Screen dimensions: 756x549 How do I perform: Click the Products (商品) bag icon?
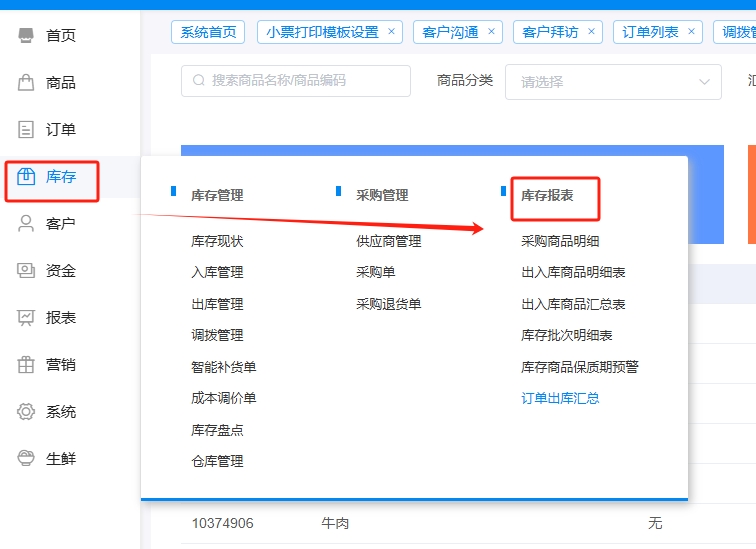point(27,83)
